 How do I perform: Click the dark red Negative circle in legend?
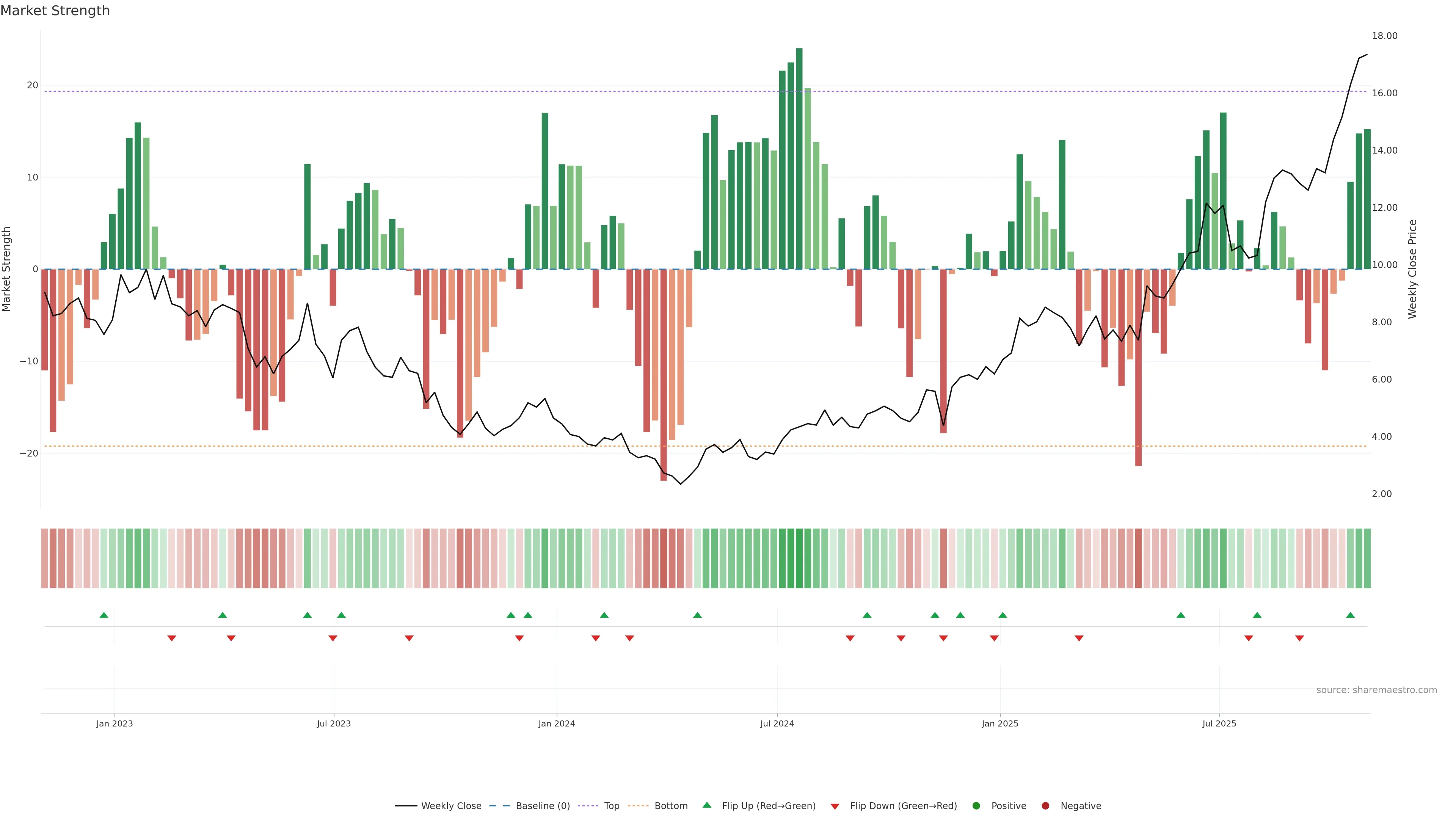(1045, 805)
